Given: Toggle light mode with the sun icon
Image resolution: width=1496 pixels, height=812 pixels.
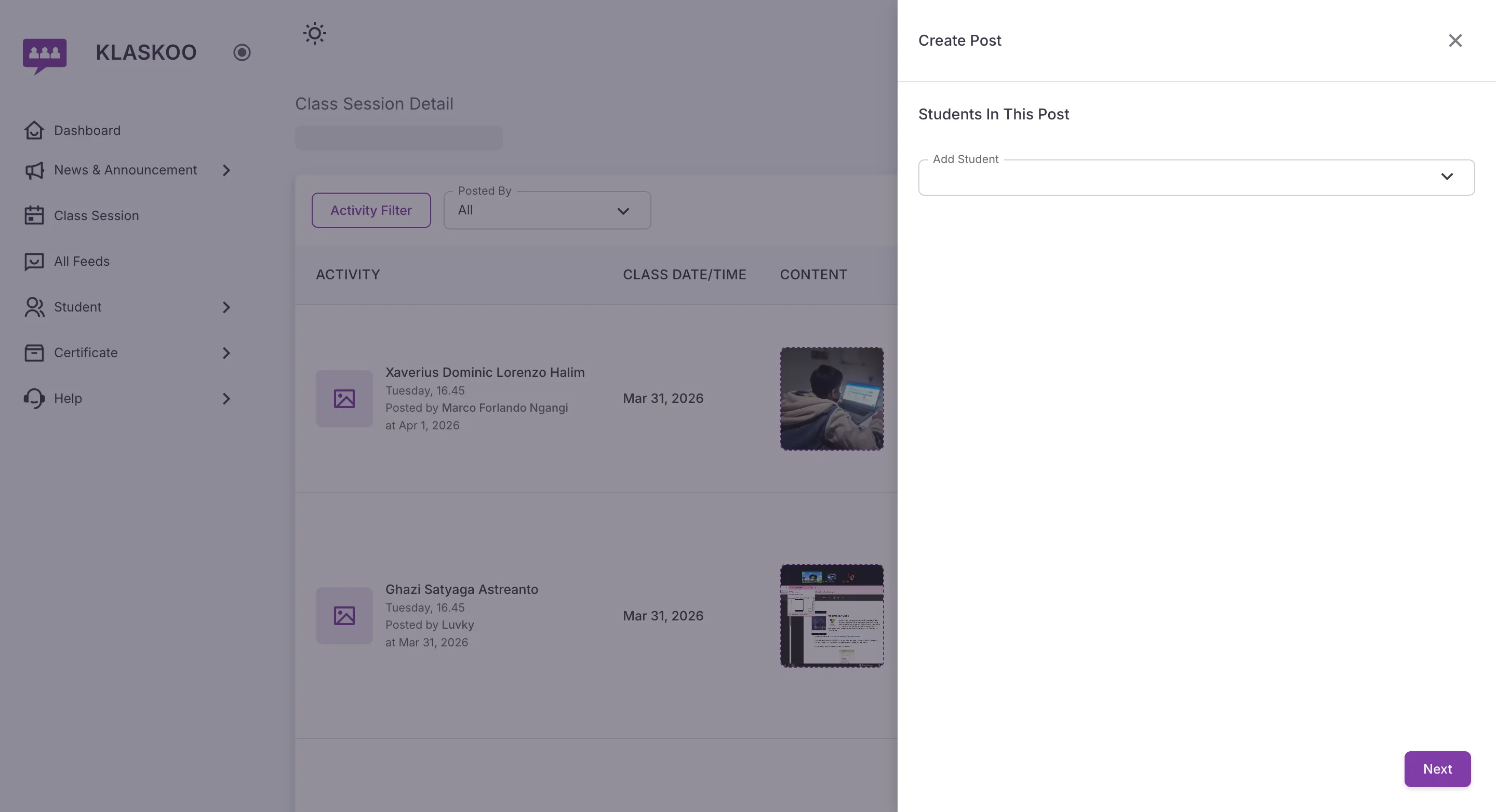Looking at the screenshot, I should point(315,33).
